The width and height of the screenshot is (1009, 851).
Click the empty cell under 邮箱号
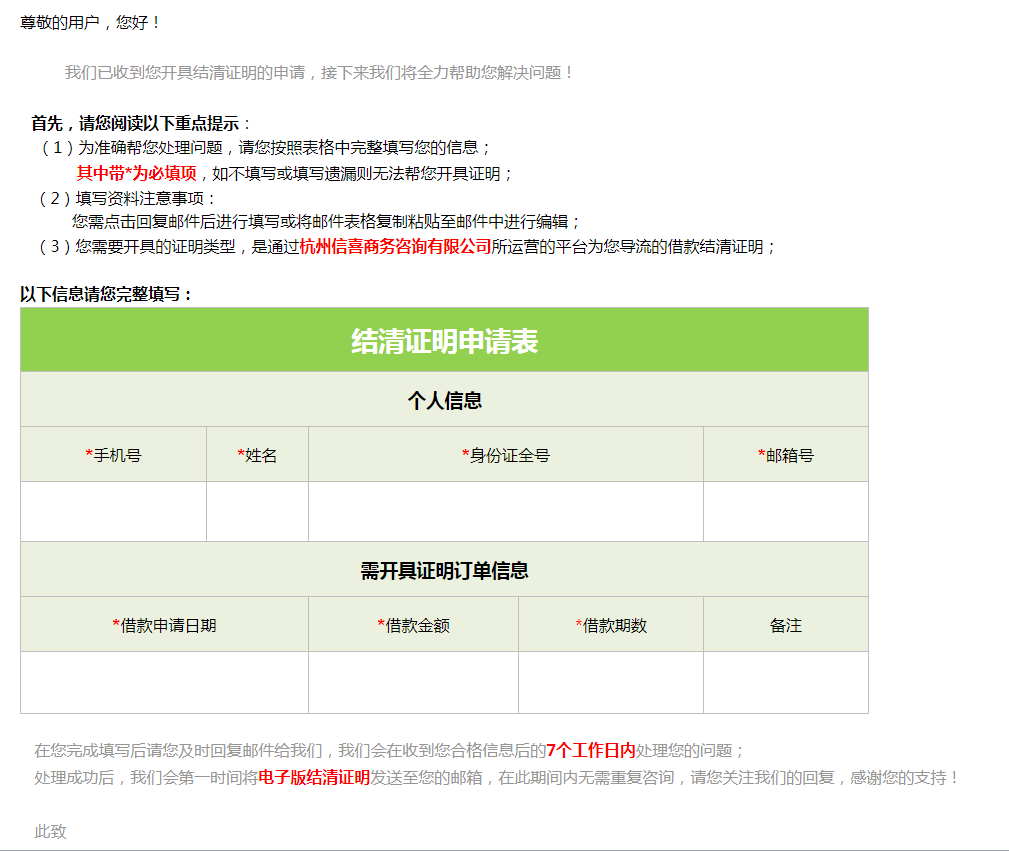coord(786,511)
